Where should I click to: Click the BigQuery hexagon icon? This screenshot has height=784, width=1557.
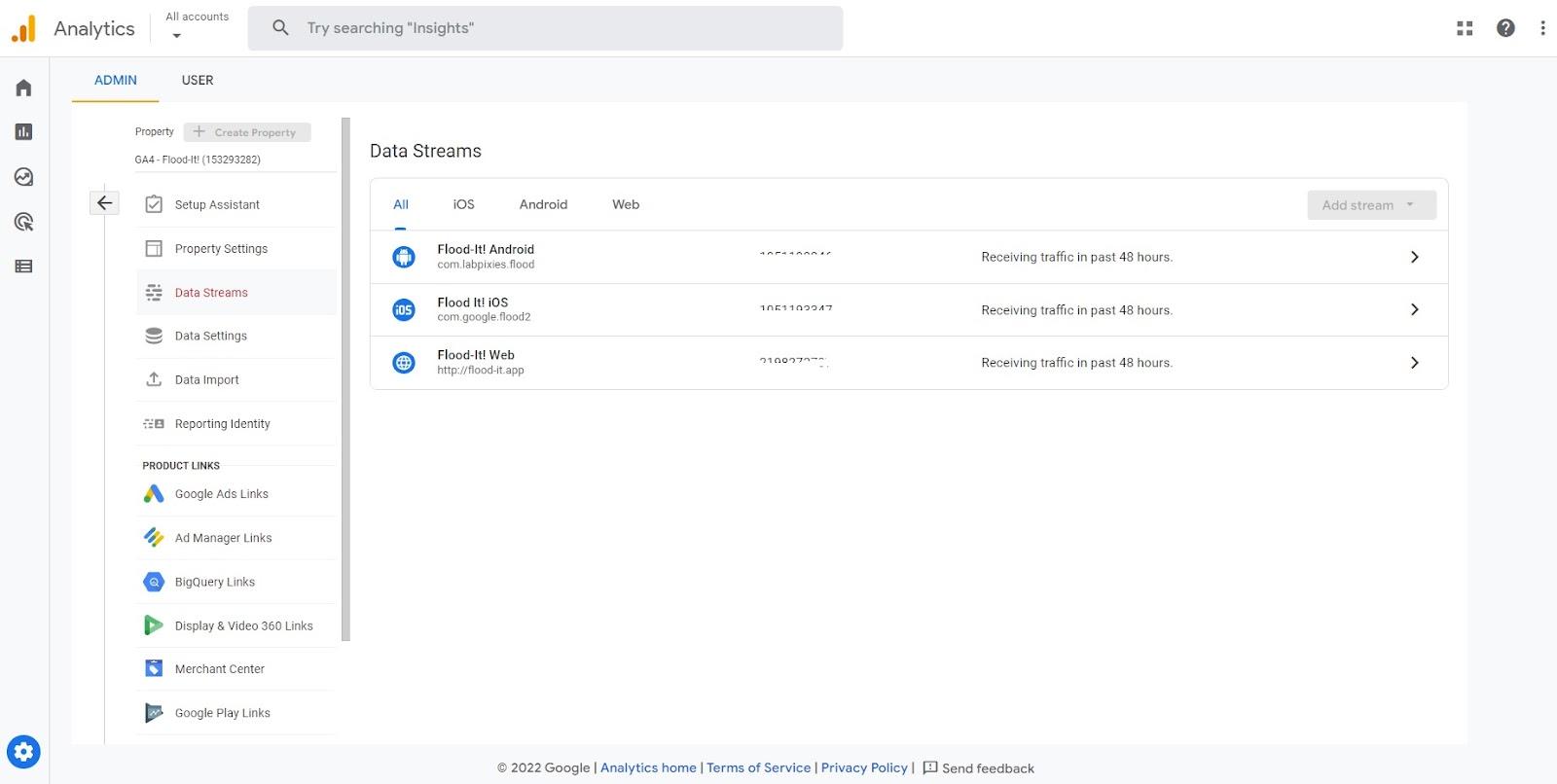(x=154, y=582)
